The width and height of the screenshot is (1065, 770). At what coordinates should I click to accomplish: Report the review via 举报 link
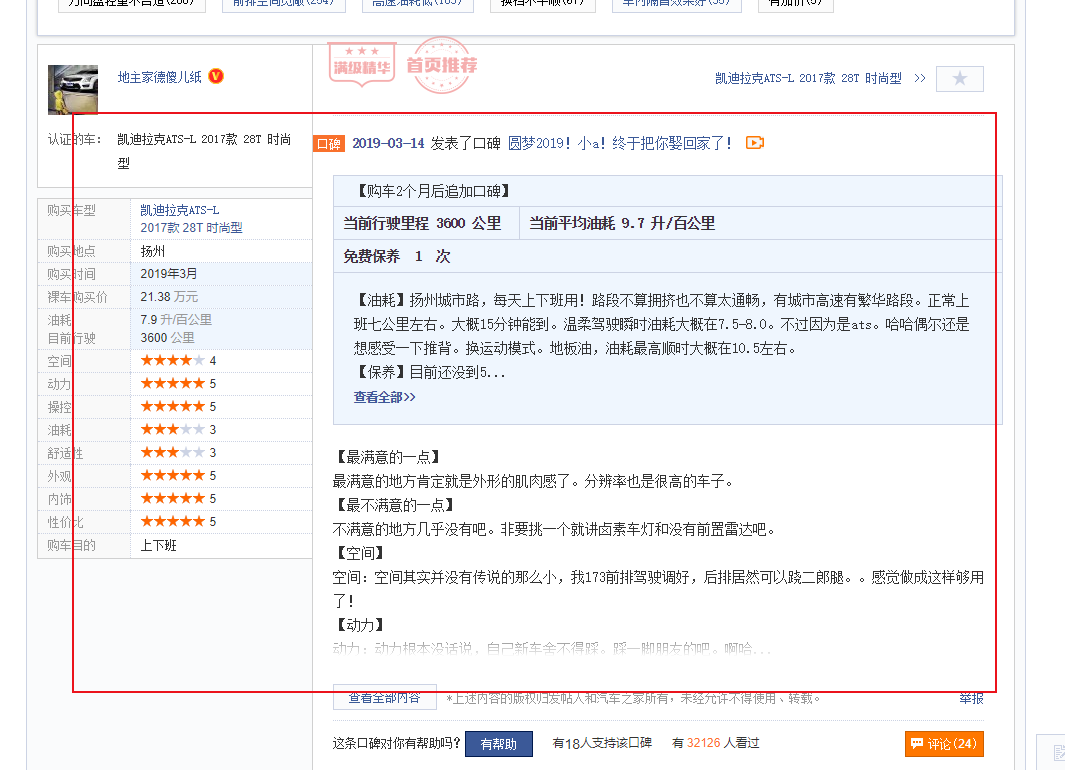pos(971,698)
